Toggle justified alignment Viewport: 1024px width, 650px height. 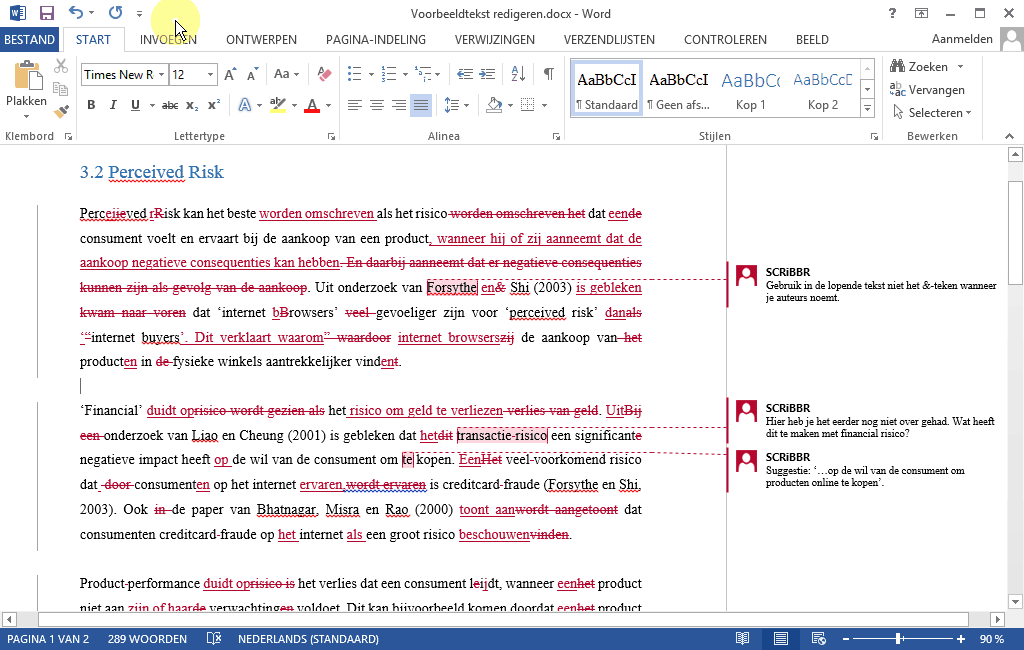point(421,105)
